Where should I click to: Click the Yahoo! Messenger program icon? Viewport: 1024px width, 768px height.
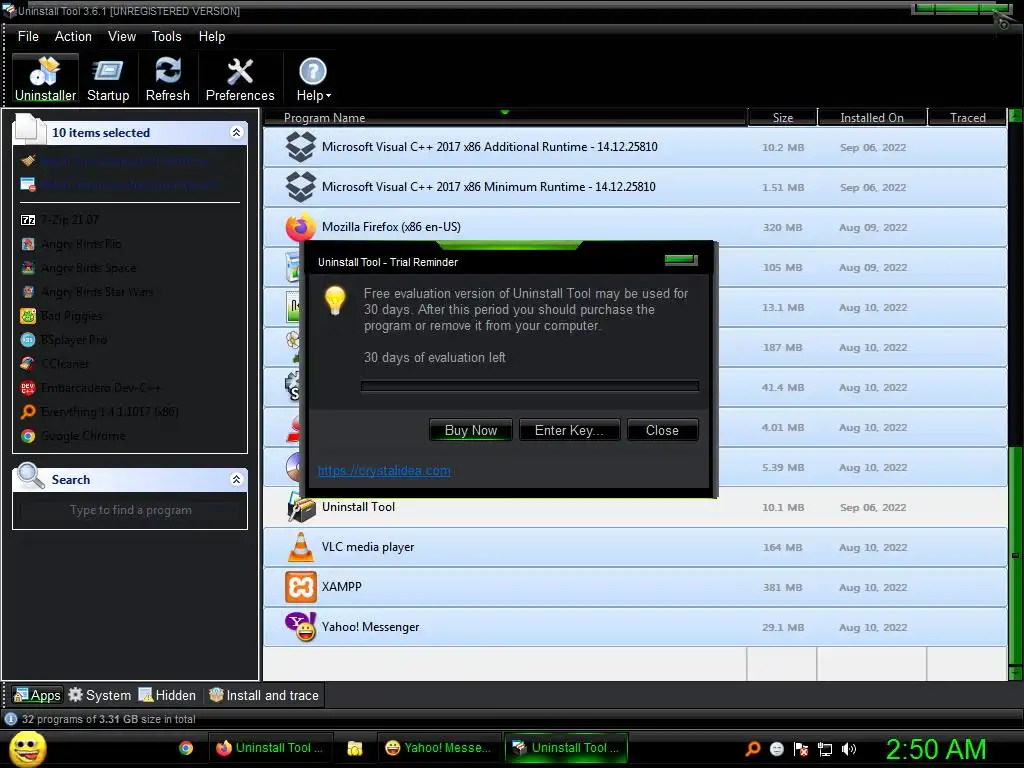[x=300, y=627]
